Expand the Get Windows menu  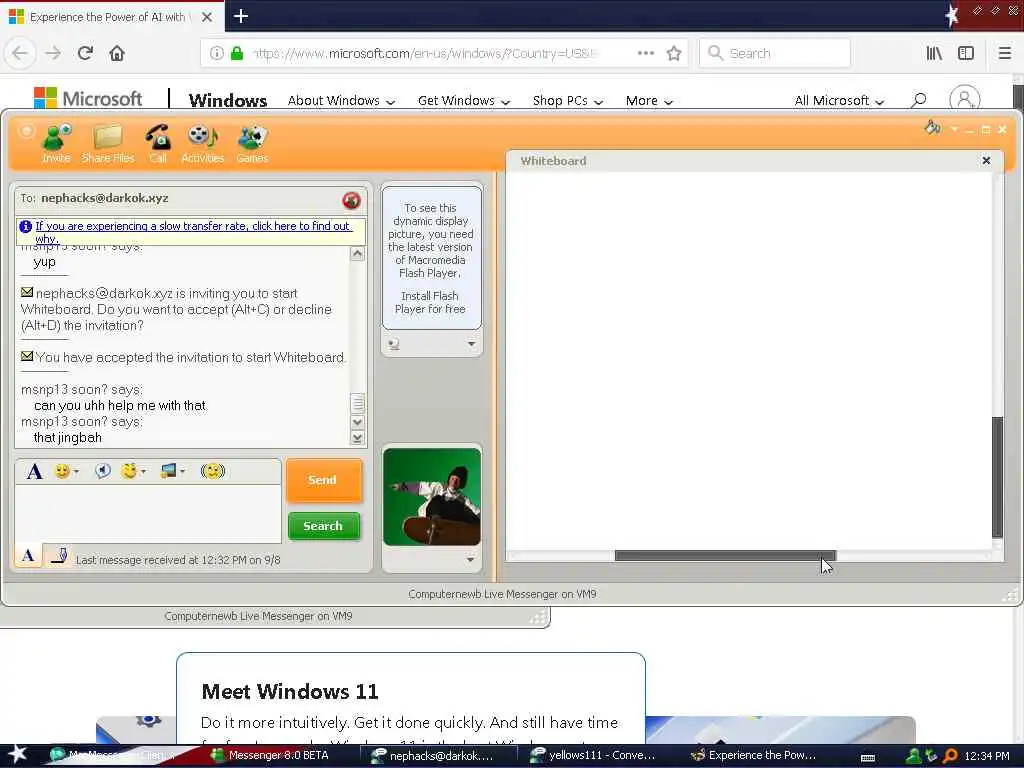point(464,101)
